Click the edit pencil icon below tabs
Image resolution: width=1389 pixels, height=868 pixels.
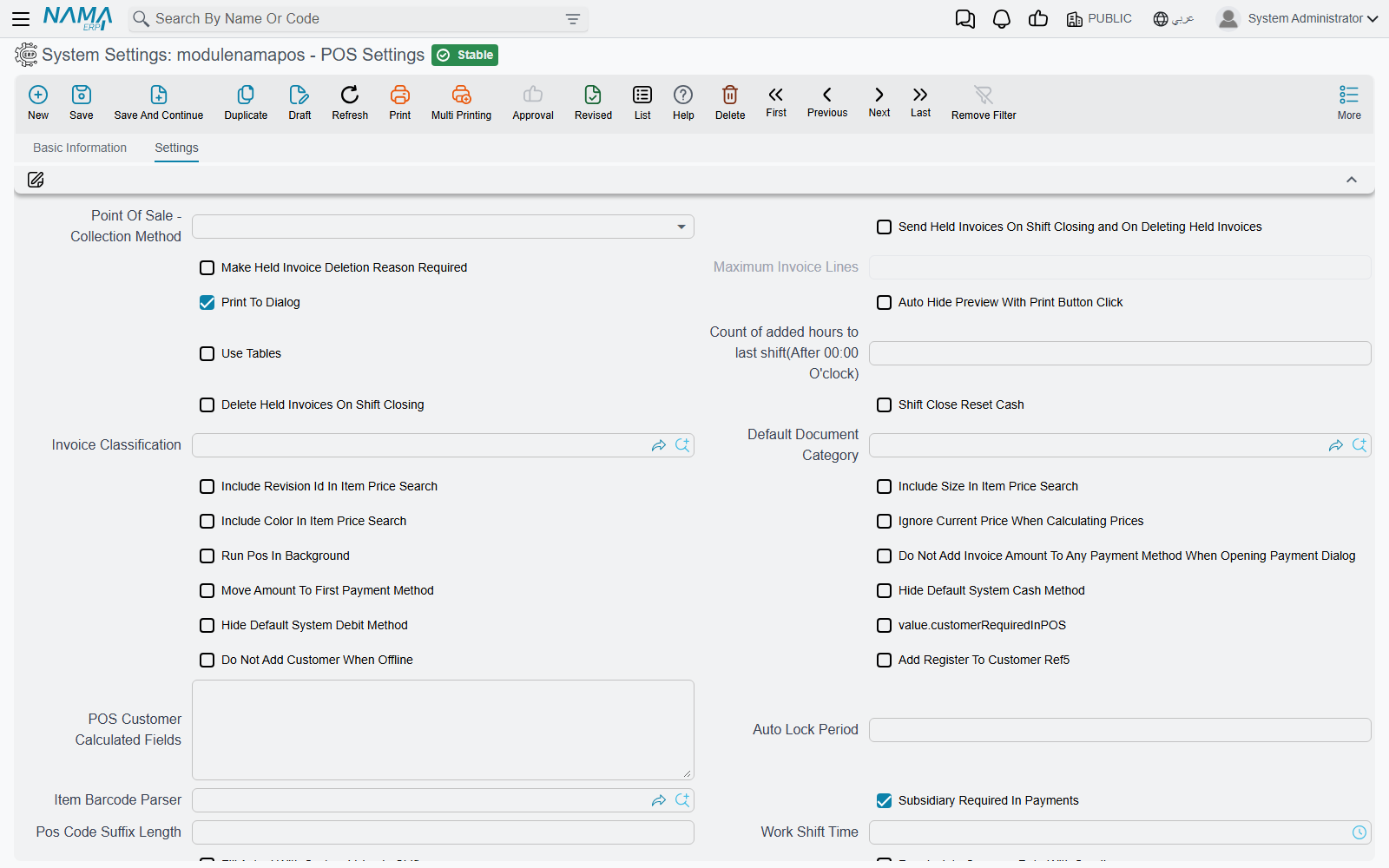point(36,180)
